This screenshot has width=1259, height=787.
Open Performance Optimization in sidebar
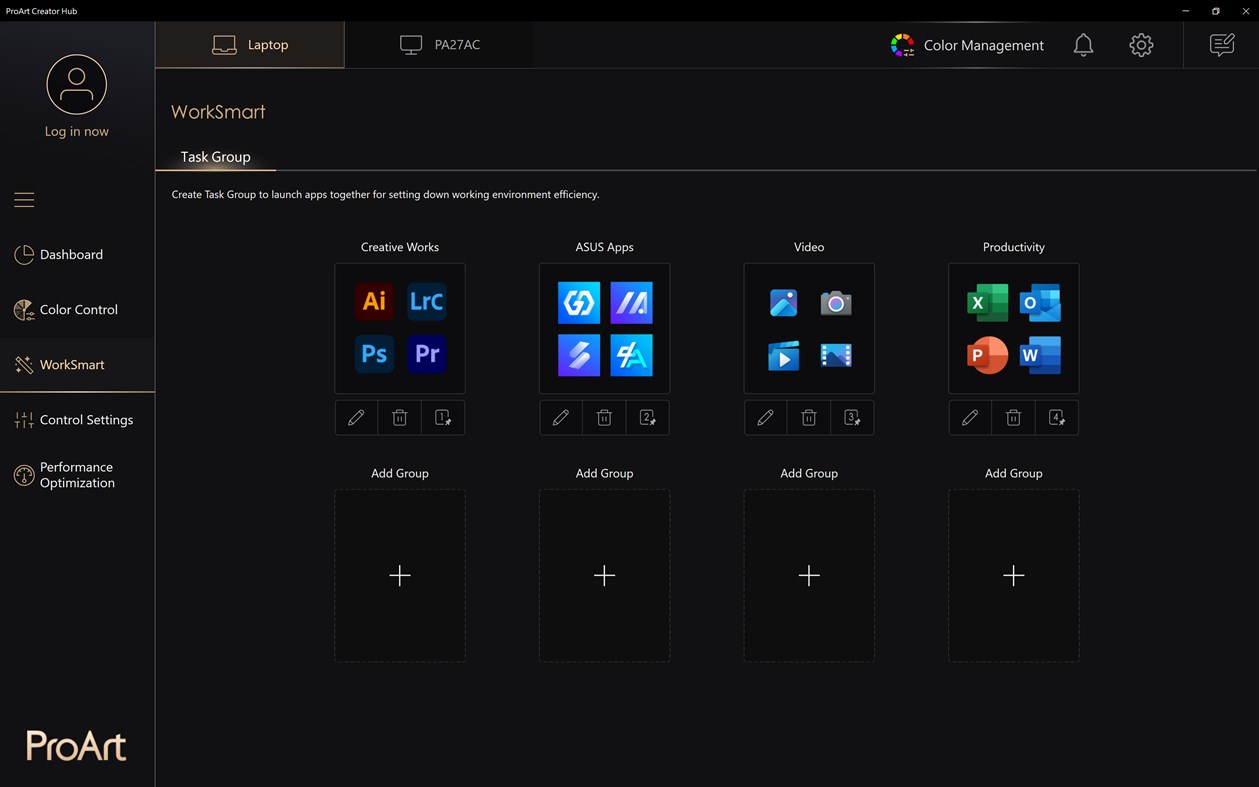[x=77, y=475]
